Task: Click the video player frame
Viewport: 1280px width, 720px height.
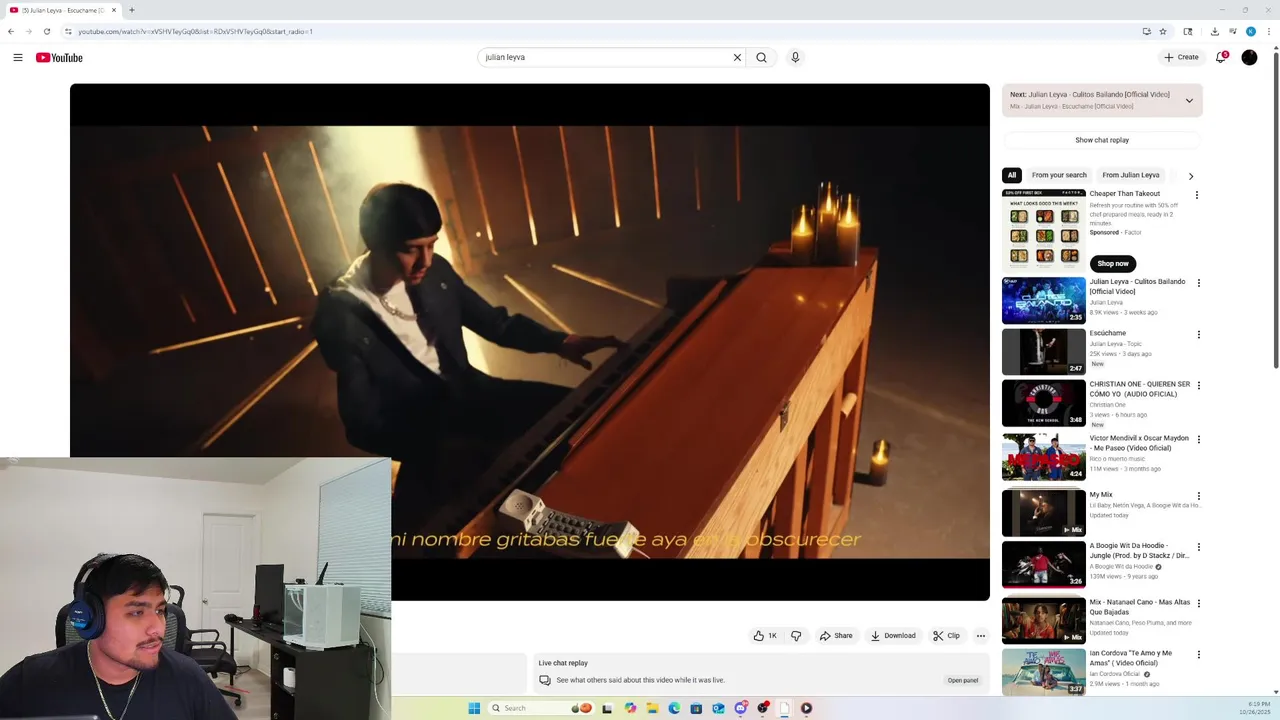Action: pyautogui.click(x=530, y=342)
